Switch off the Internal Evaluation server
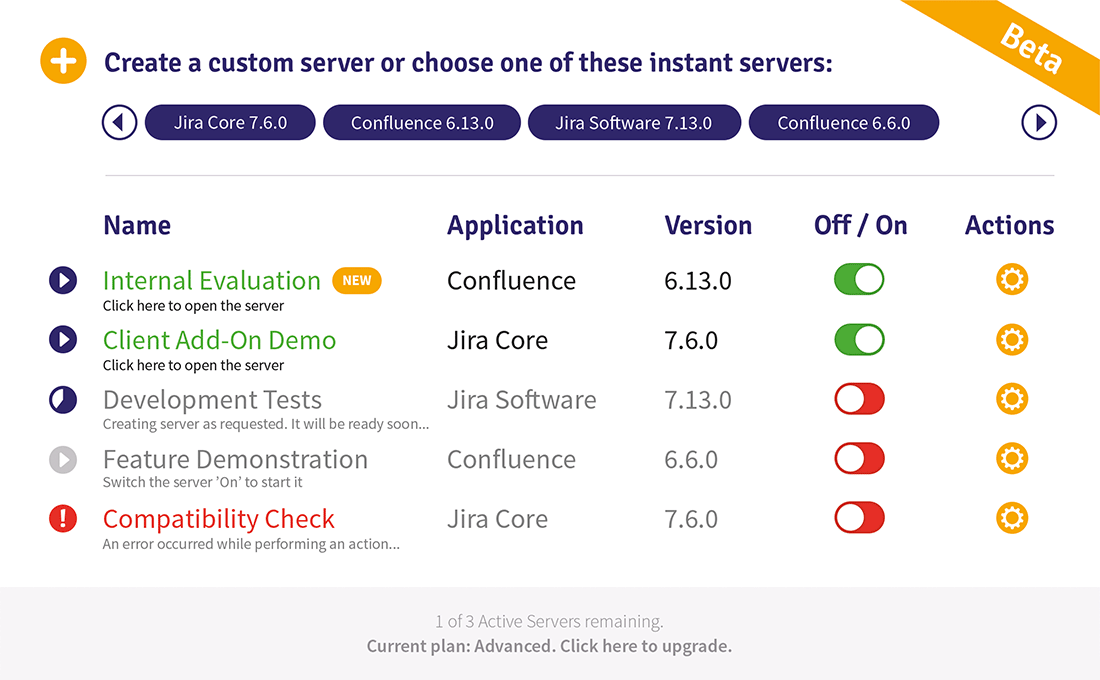Viewport: 1100px width, 680px height. [859, 279]
